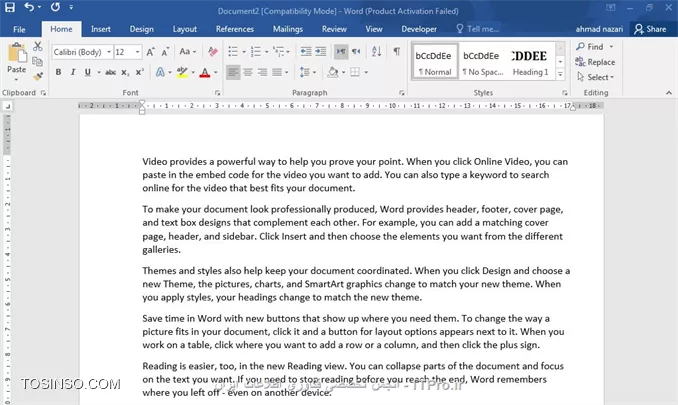Toggle Show/Hide paragraph marks
The width and height of the screenshot is (678, 405).
click(397, 51)
